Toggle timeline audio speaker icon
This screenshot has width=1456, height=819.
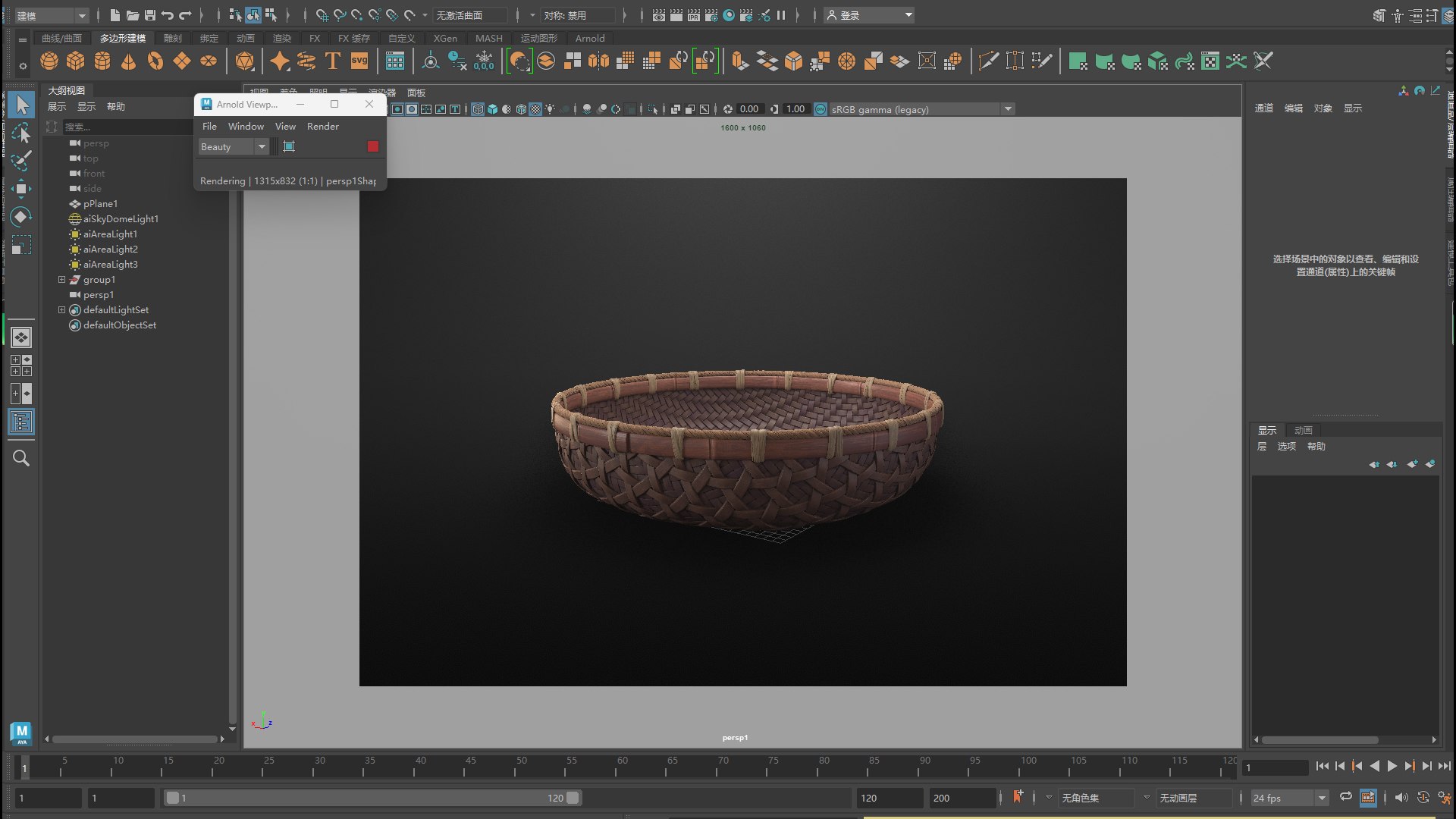[x=1401, y=798]
